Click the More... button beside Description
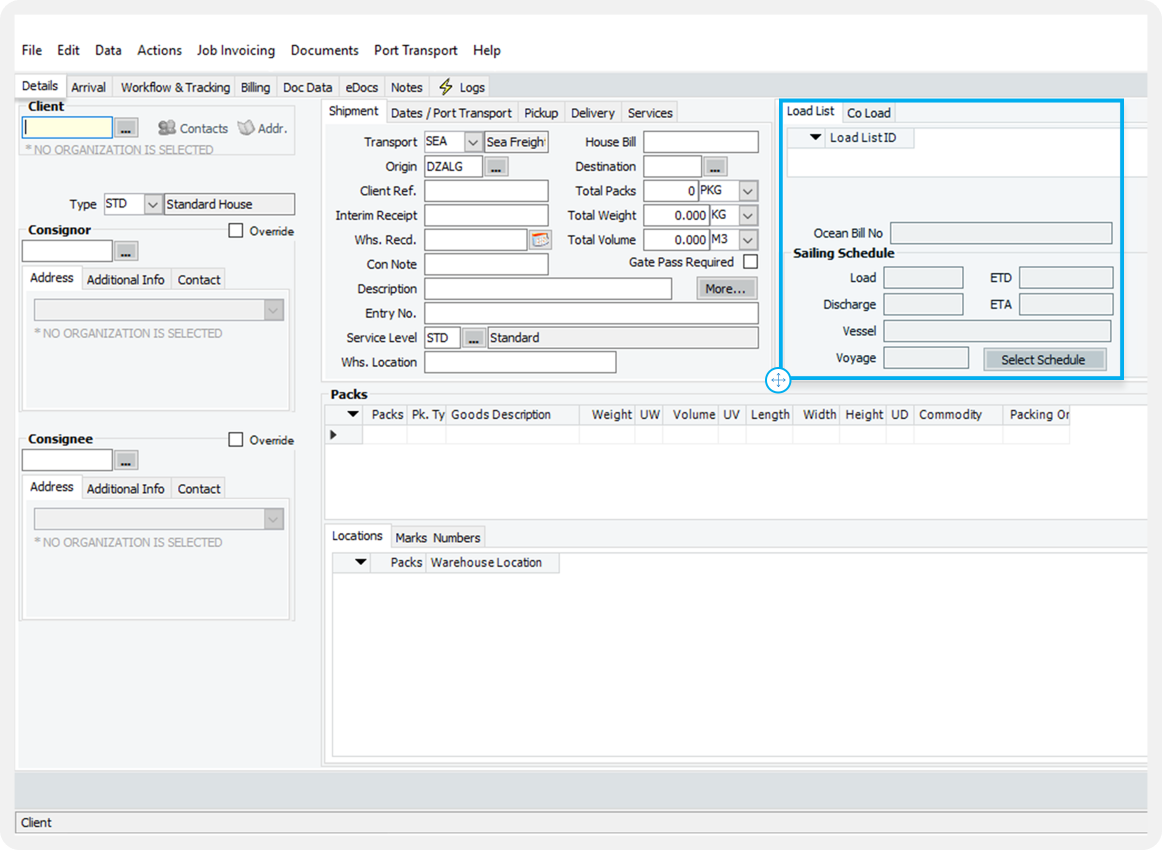 [x=726, y=289]
